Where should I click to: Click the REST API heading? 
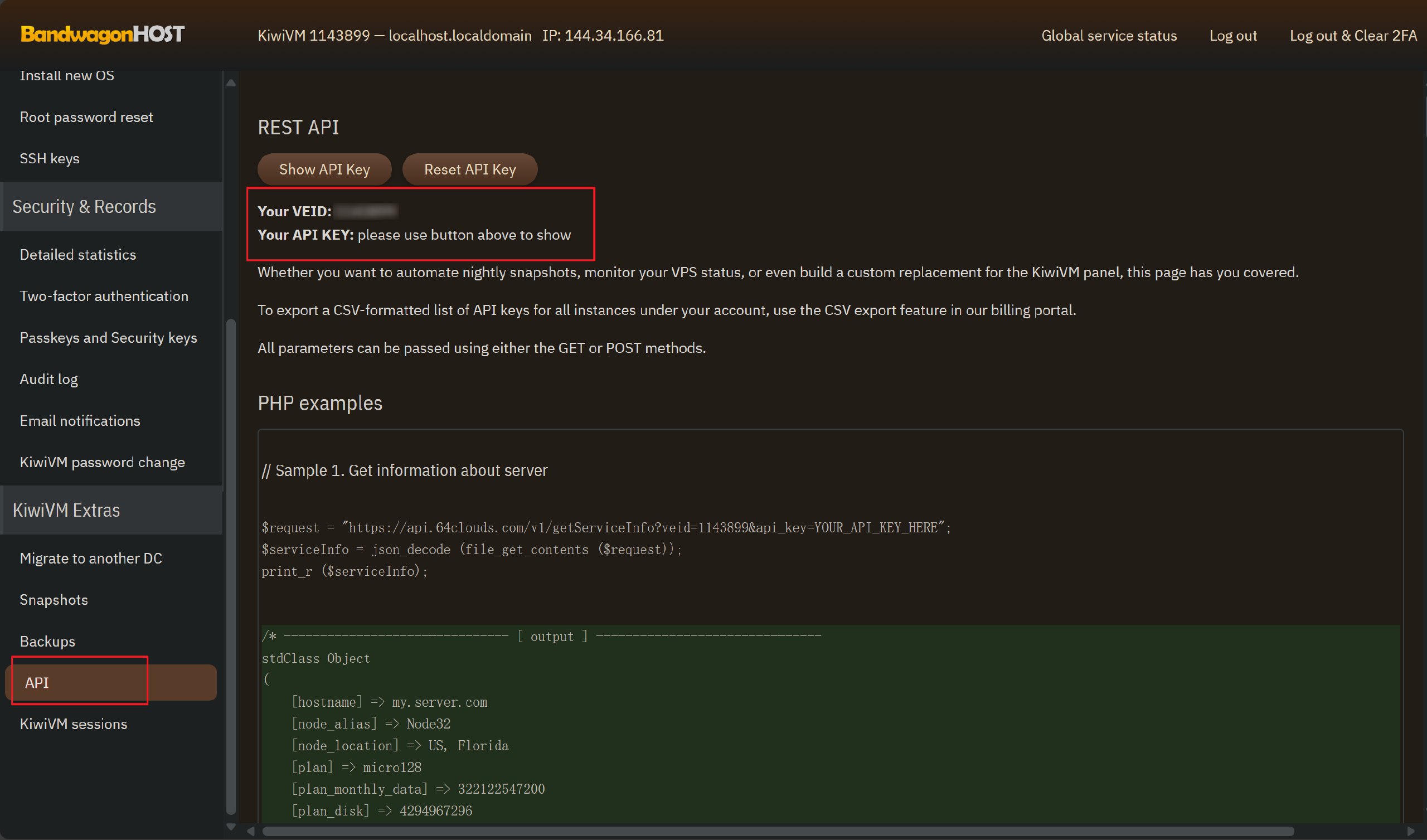coord(298,128)
